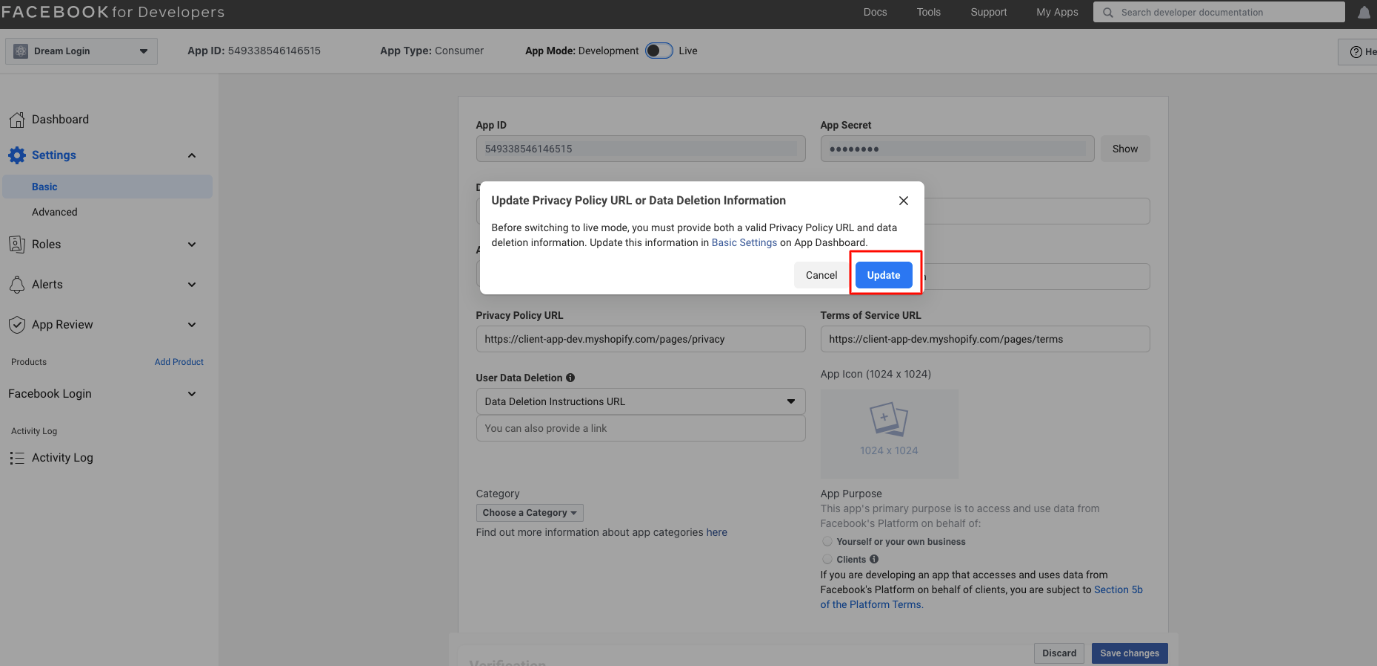The height and width of the screenshot is (666, 1377).
Task: Open Support in top navigation
Action: pos(989,13)
